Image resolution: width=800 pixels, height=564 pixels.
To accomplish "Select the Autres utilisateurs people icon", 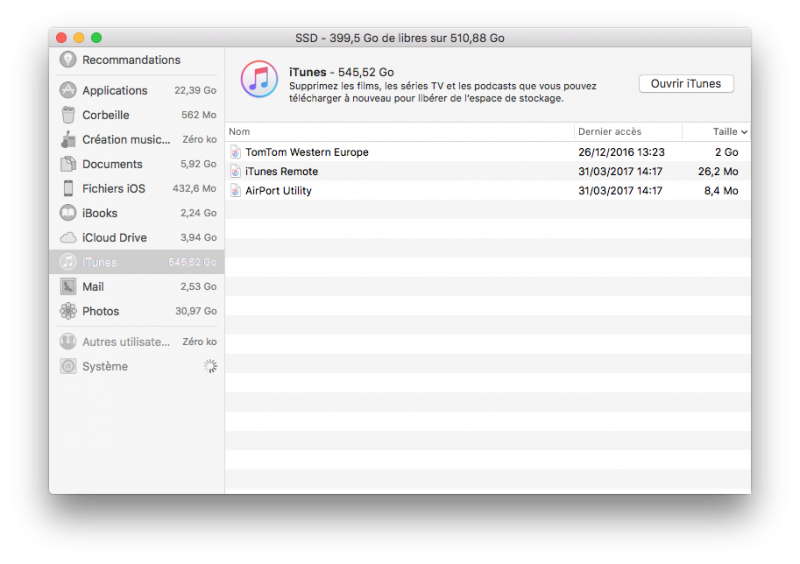I will [68, 341].
